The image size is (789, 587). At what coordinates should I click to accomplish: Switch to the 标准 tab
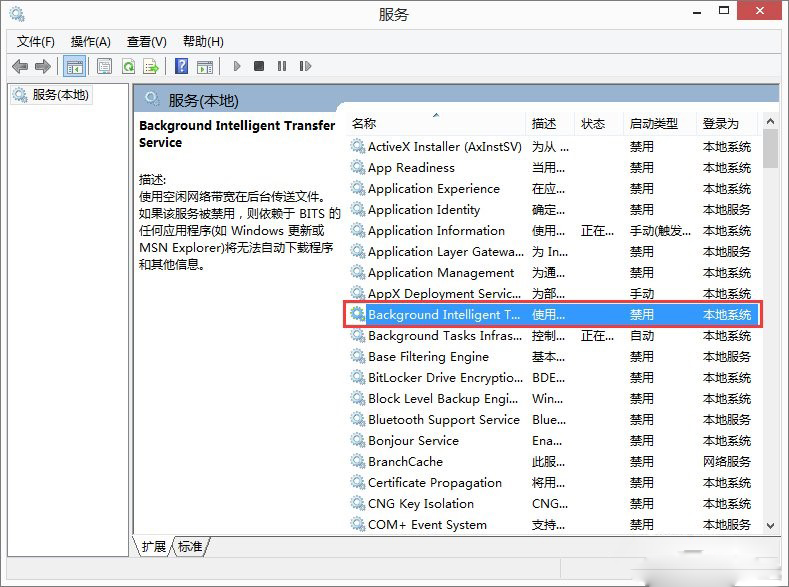click(190, 546)
